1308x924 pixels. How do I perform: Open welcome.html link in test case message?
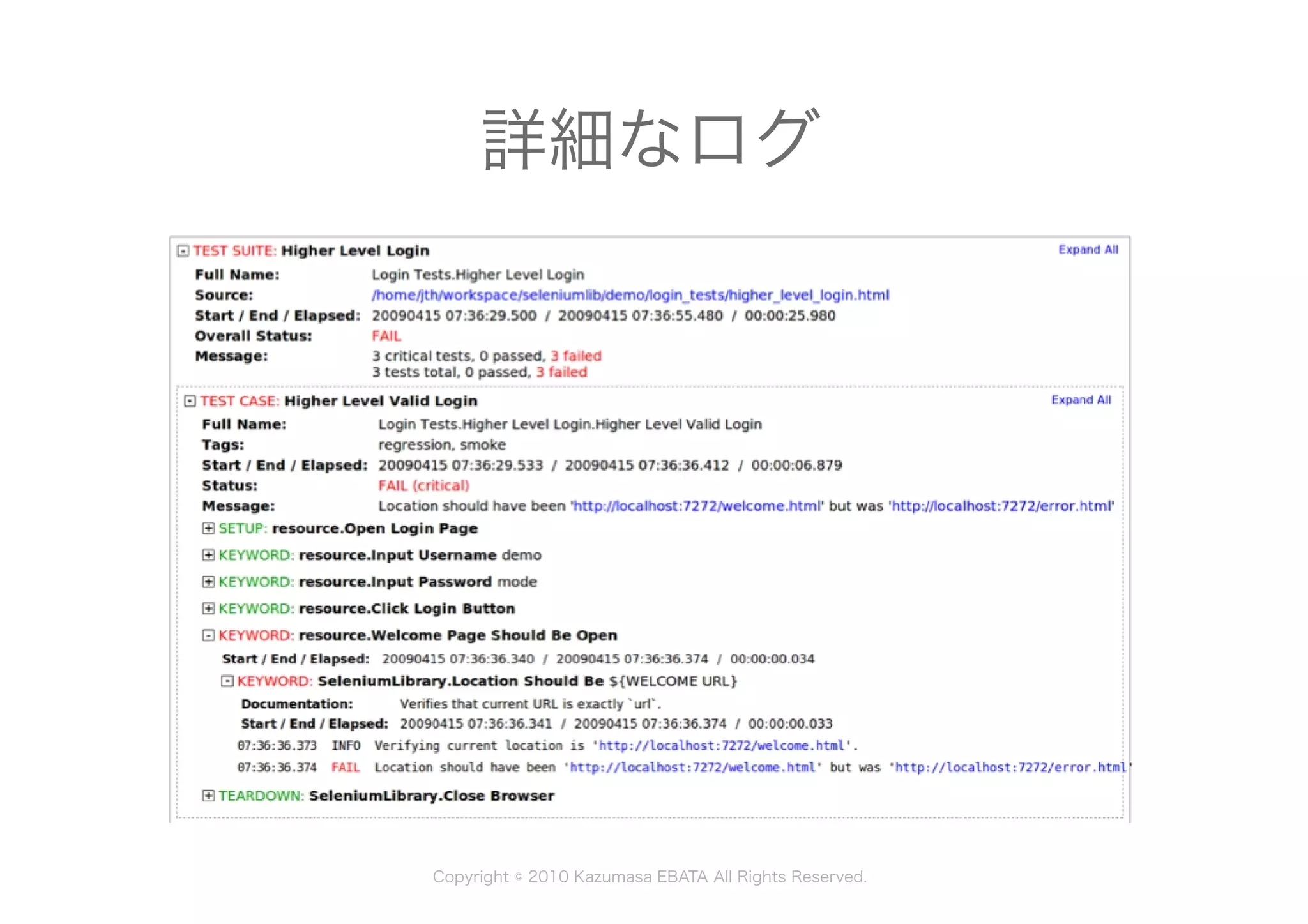point(697,506)
